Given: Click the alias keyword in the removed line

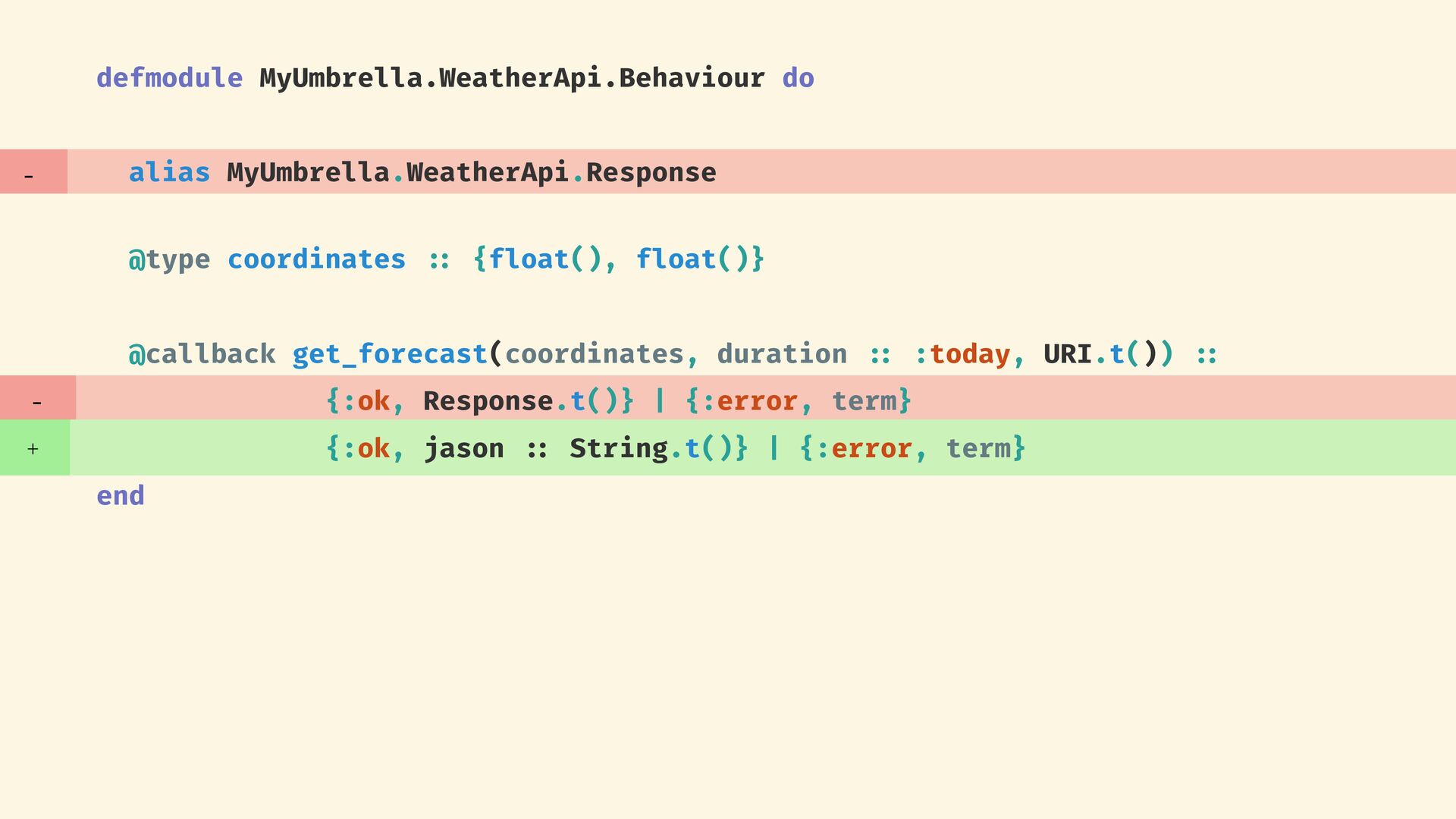Looking at the screenshot, I should (169, 172).
